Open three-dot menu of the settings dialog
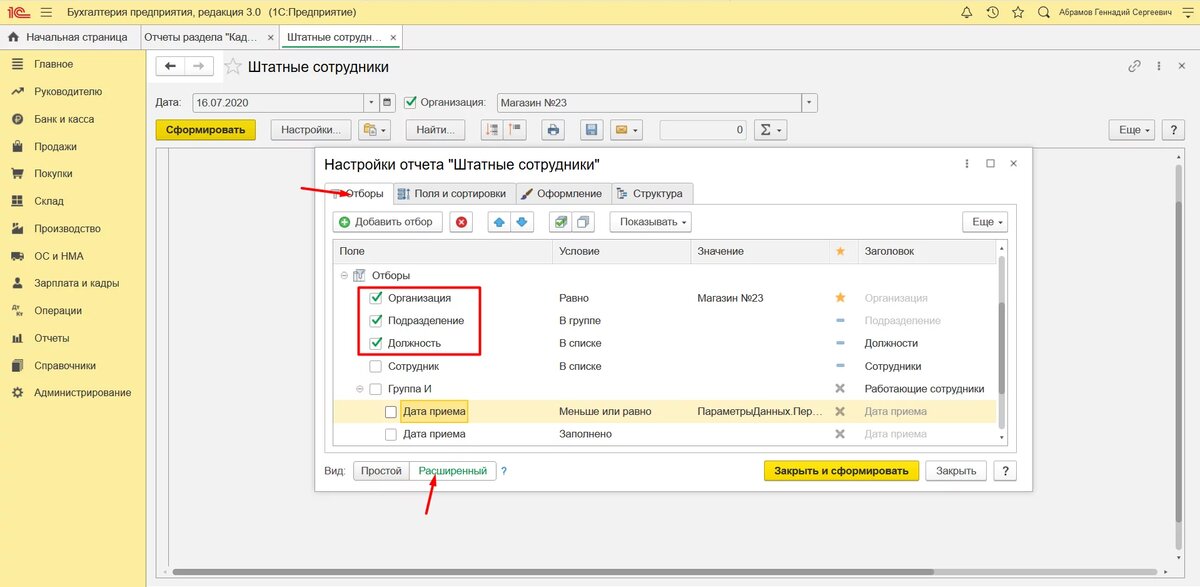 (966, 163)
